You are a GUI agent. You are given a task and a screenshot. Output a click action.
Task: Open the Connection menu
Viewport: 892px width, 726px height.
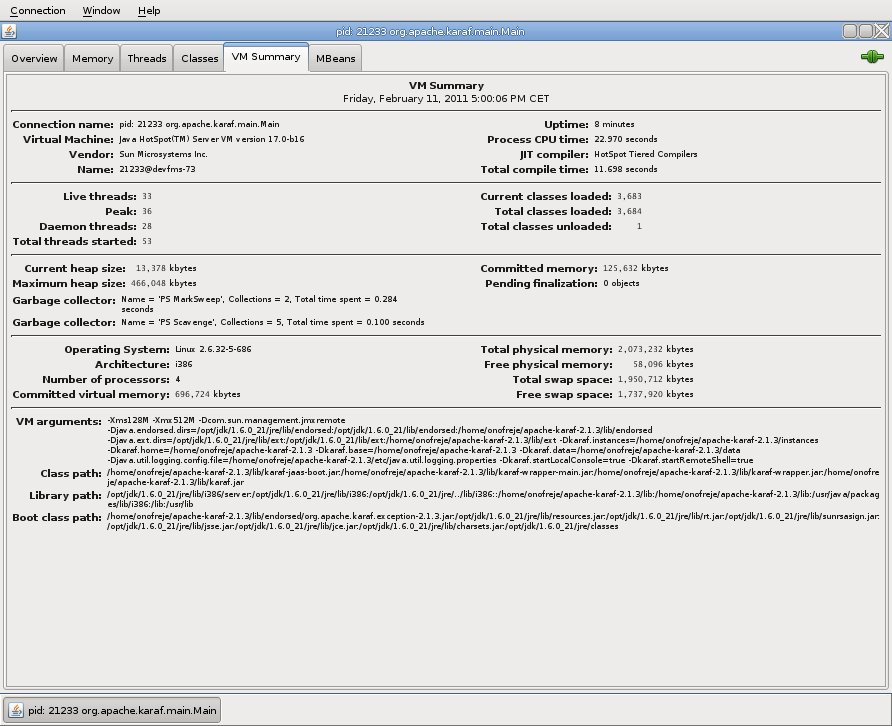point(38,10)
